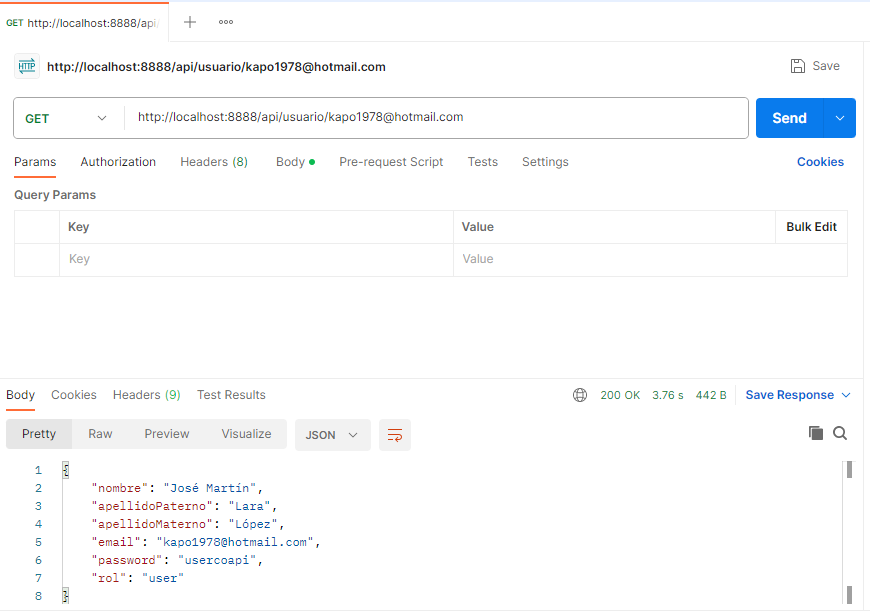
Task: Expand the Send button arrow options
Action: [x=839, y=118]
